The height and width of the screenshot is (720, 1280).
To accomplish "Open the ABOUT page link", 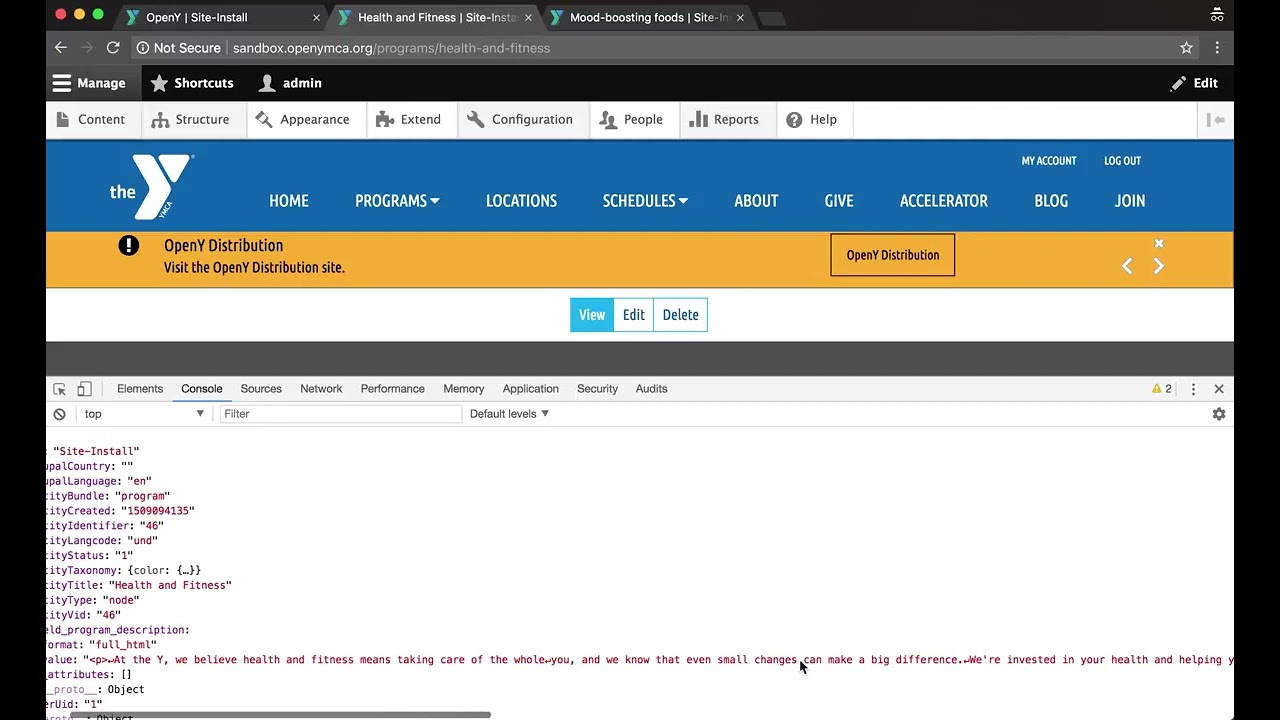I will [x=756, y=200].
